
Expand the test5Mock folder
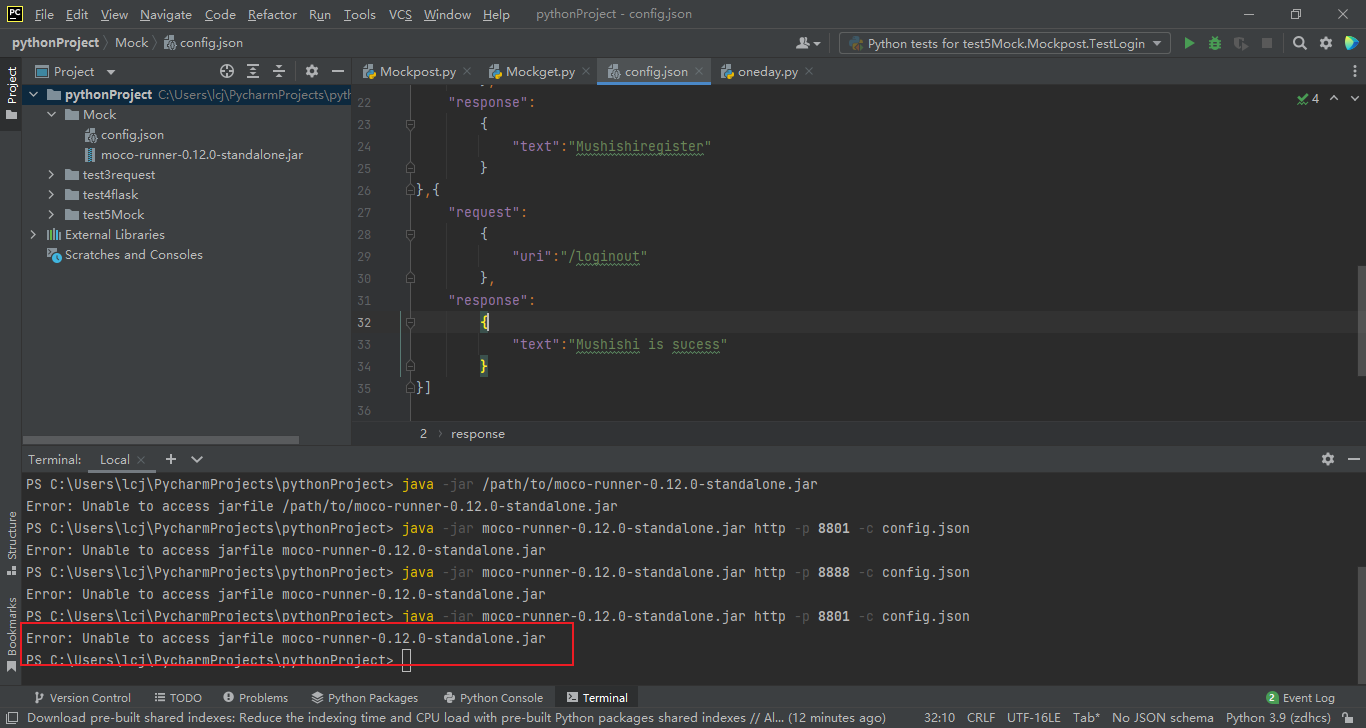point(51,214)
